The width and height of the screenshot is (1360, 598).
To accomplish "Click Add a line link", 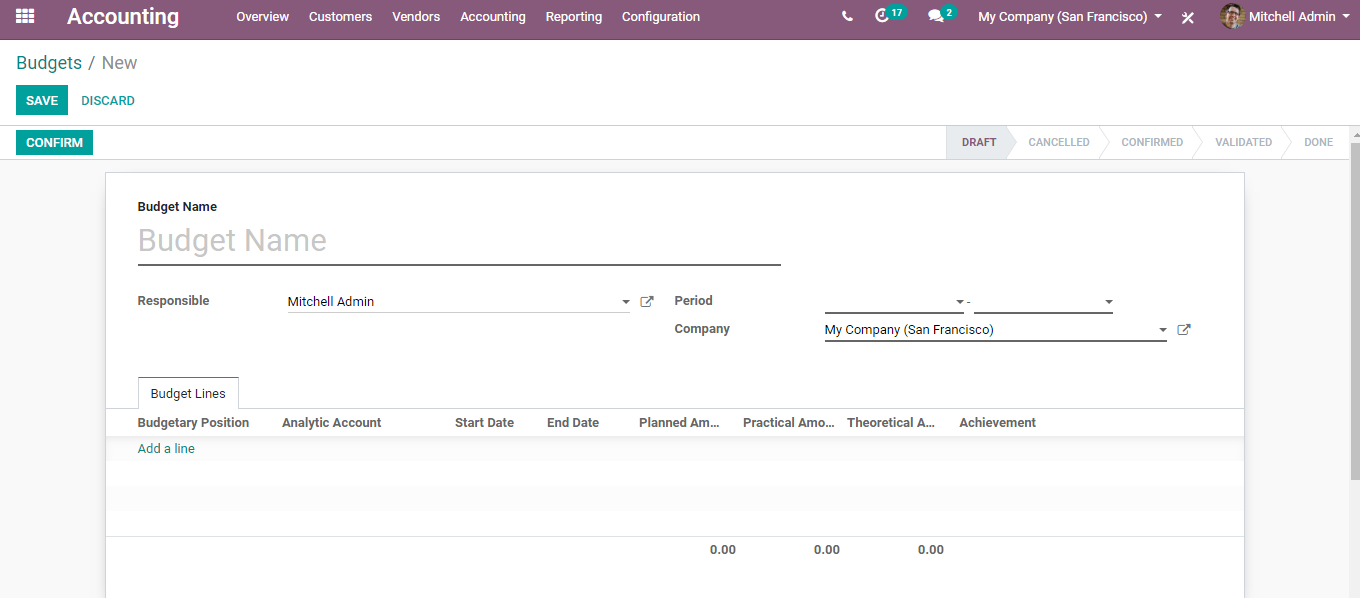I will [166, 449].
